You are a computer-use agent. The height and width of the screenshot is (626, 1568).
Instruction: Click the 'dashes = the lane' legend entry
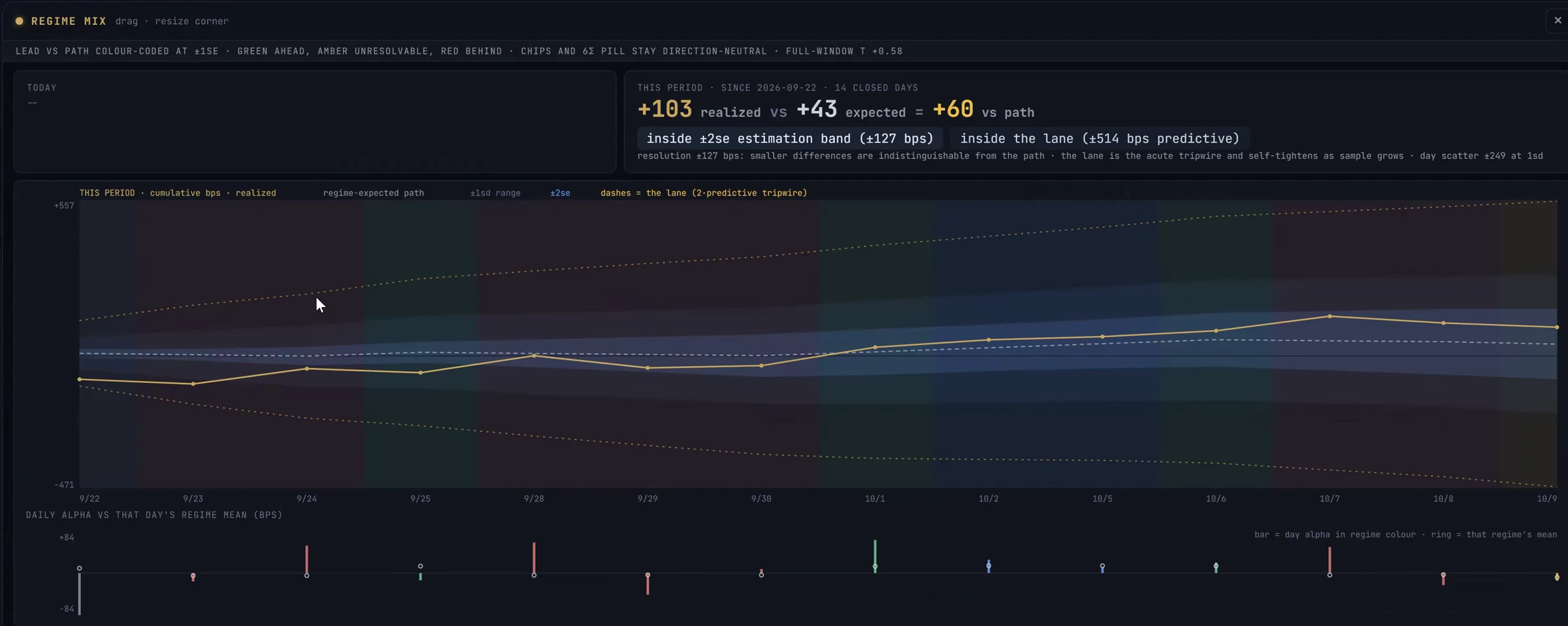(x=704, y=193)
